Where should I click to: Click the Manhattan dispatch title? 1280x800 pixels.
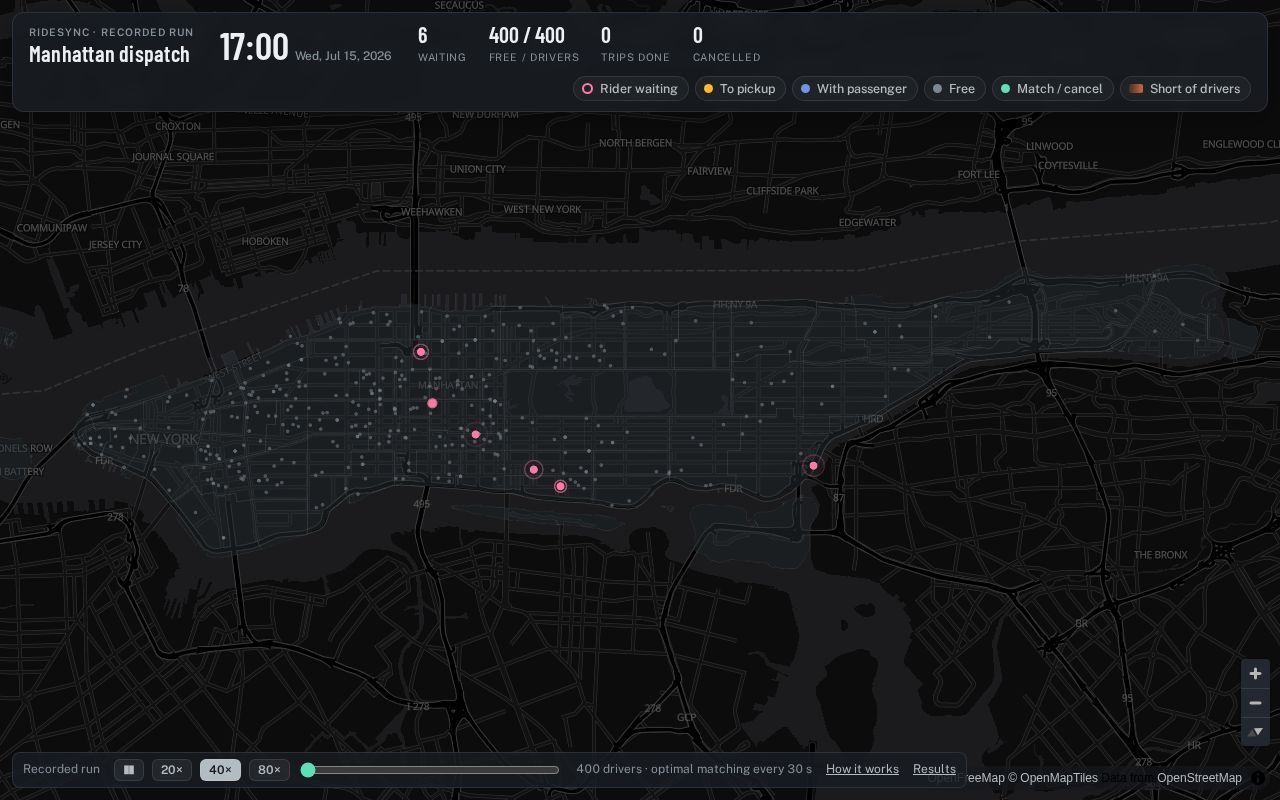(109, 54)
